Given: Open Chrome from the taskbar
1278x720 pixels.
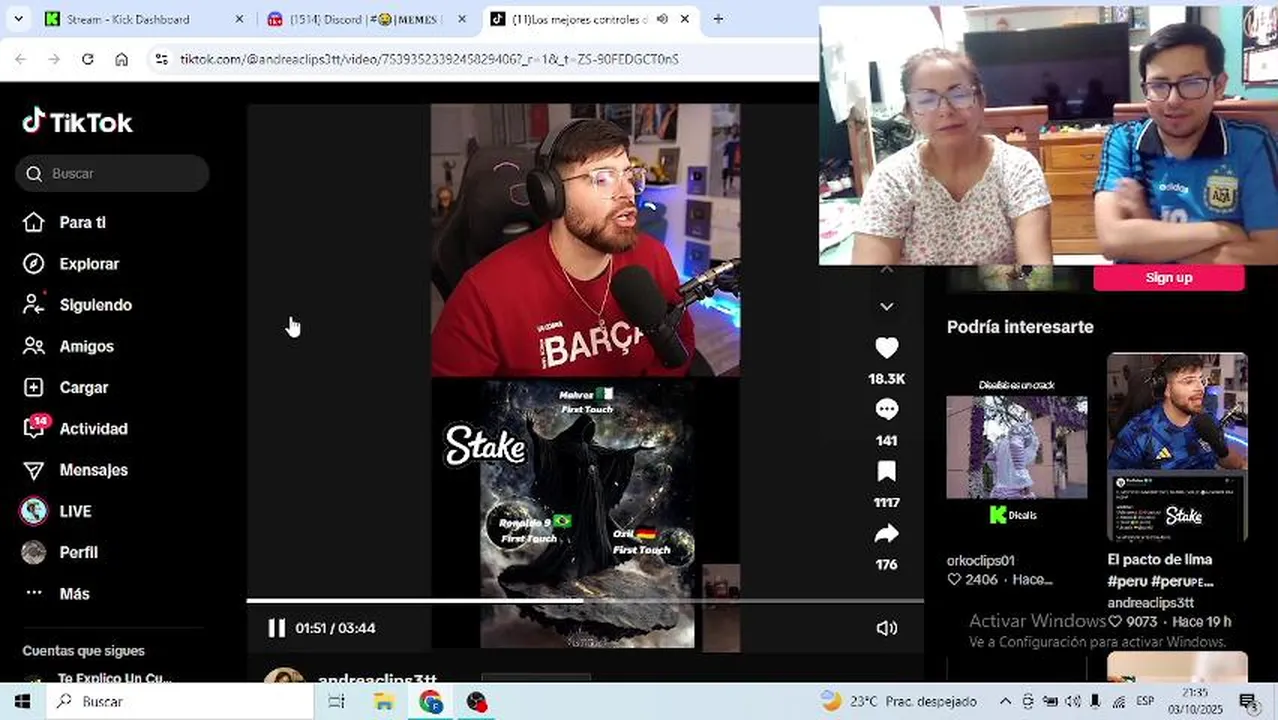Looking at the screenshot, I should (x=431, y=701).
